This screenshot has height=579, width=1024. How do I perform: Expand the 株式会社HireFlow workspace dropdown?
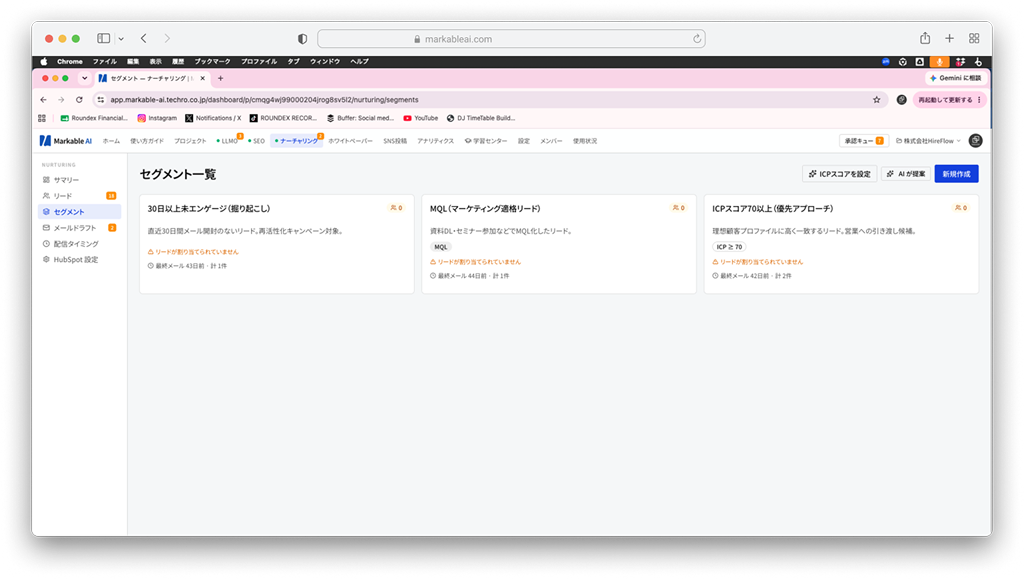tap(928, 141)
